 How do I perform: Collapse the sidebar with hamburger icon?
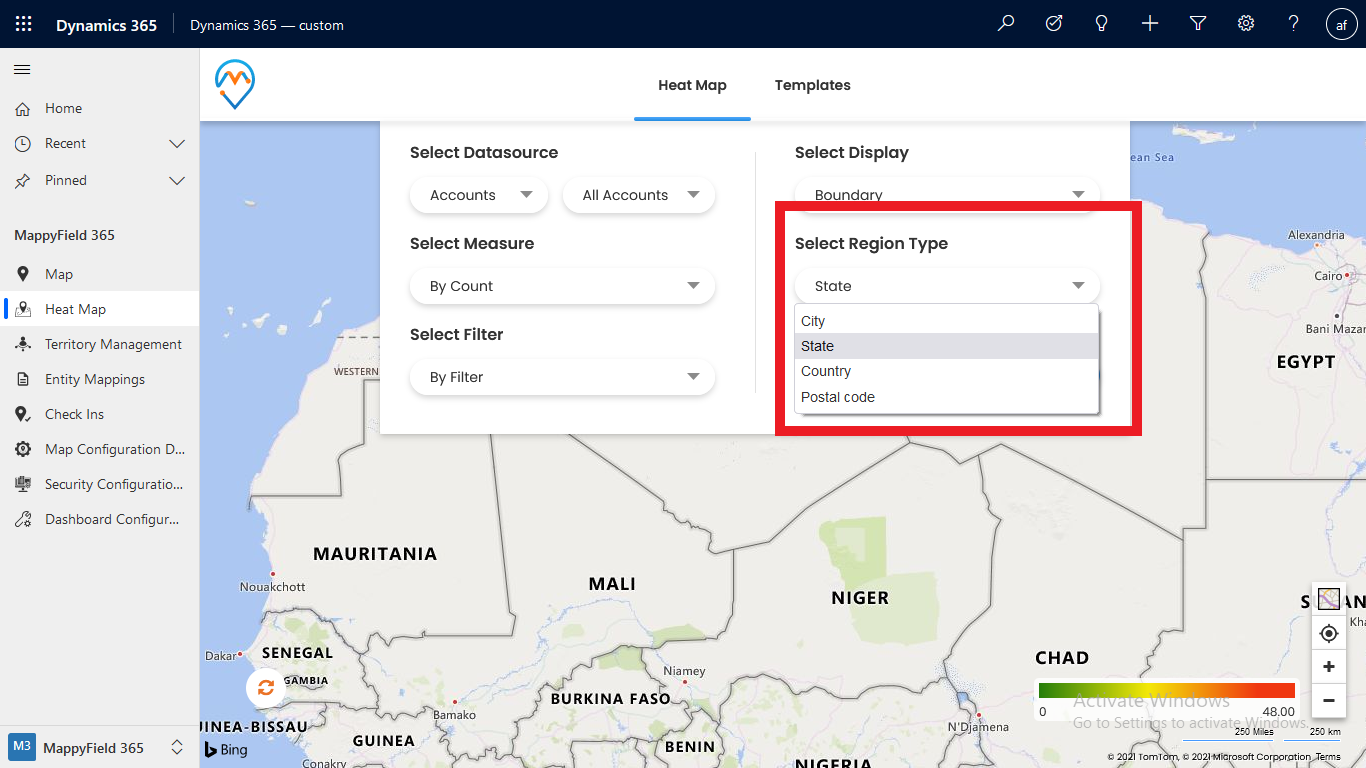tap(22, 70)
